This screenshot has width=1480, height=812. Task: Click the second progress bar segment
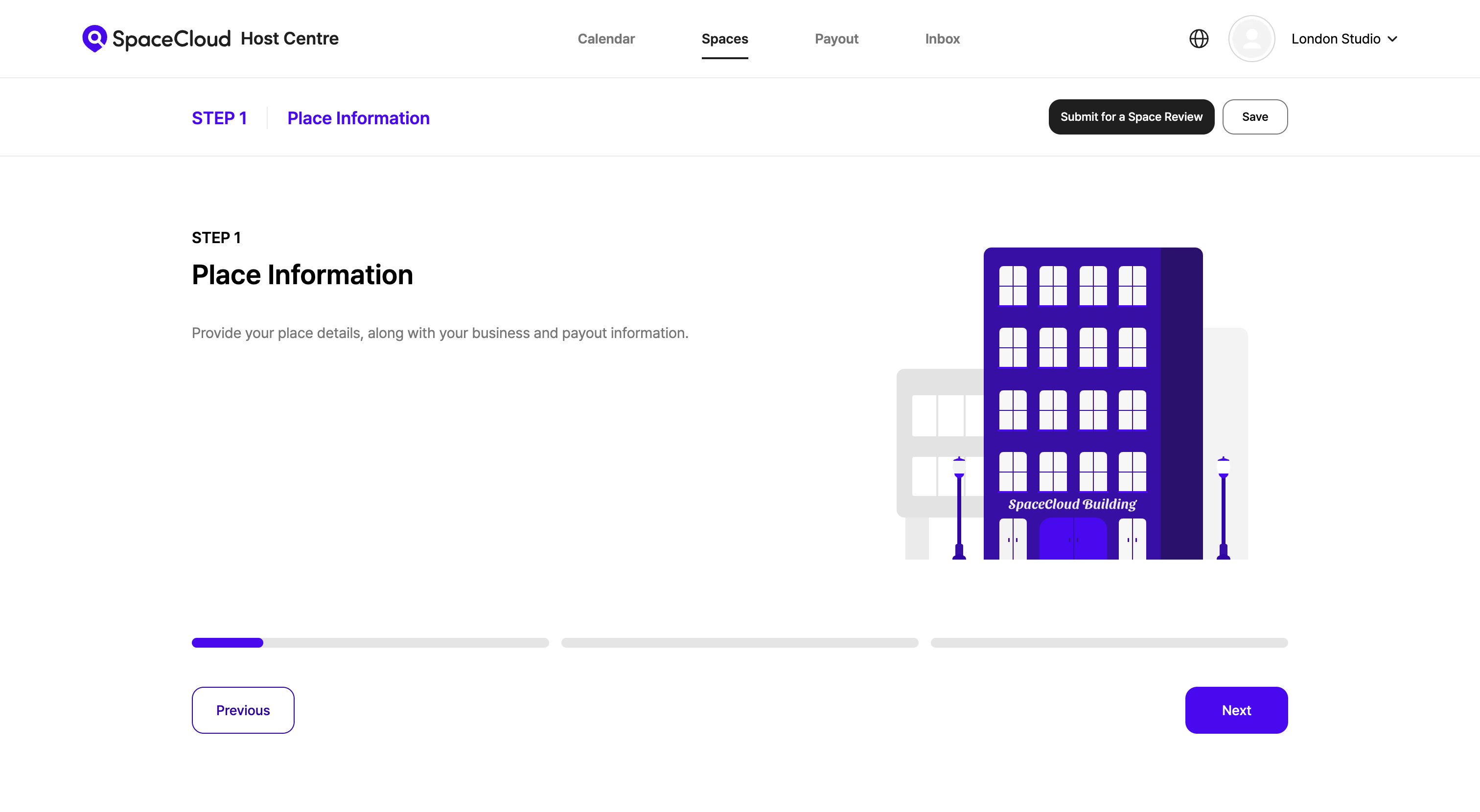pyautogui.click(x=740, y=643)
